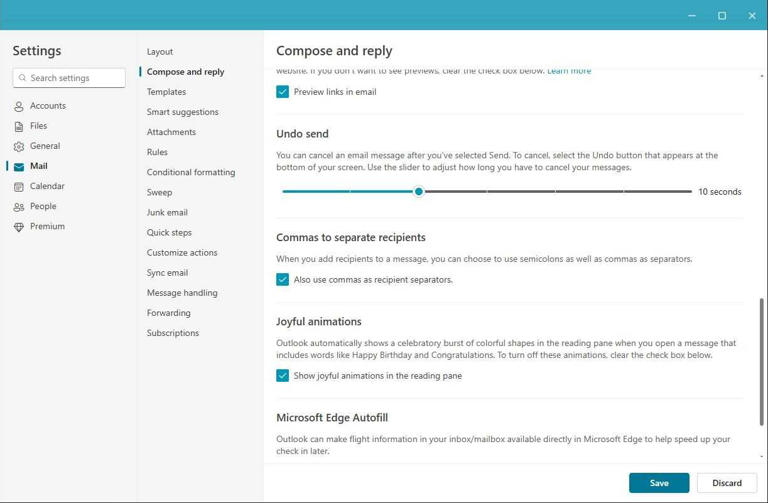Select Sync email settings

pyautogui.click(x=167, y=272)
